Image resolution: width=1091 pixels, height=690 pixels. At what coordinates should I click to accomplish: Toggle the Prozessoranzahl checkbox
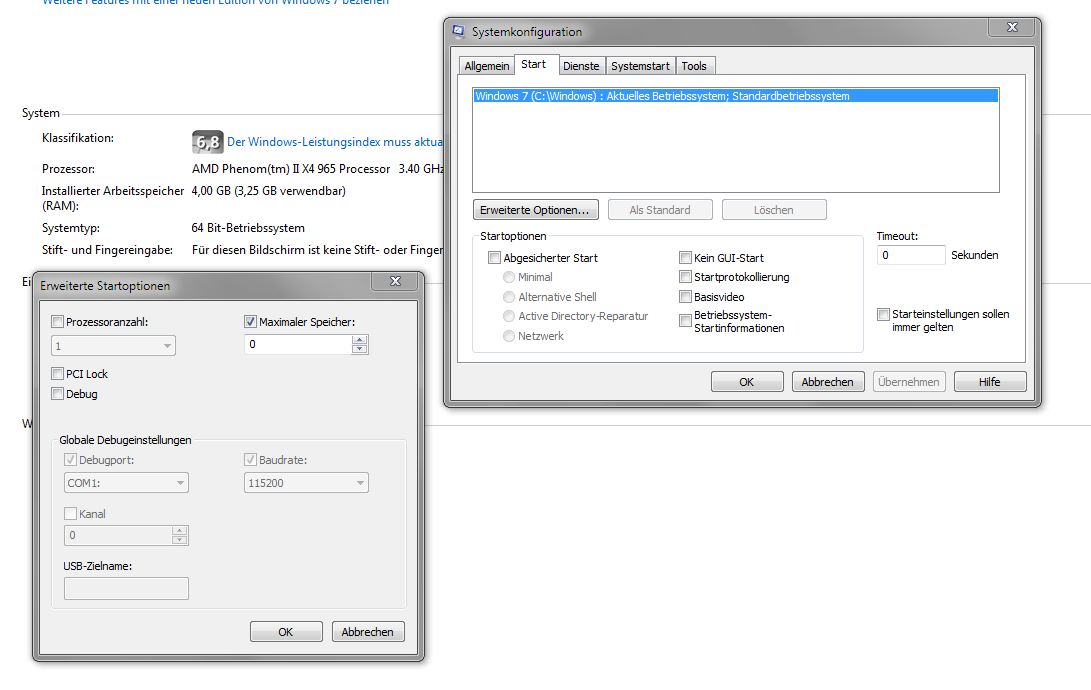58,322
